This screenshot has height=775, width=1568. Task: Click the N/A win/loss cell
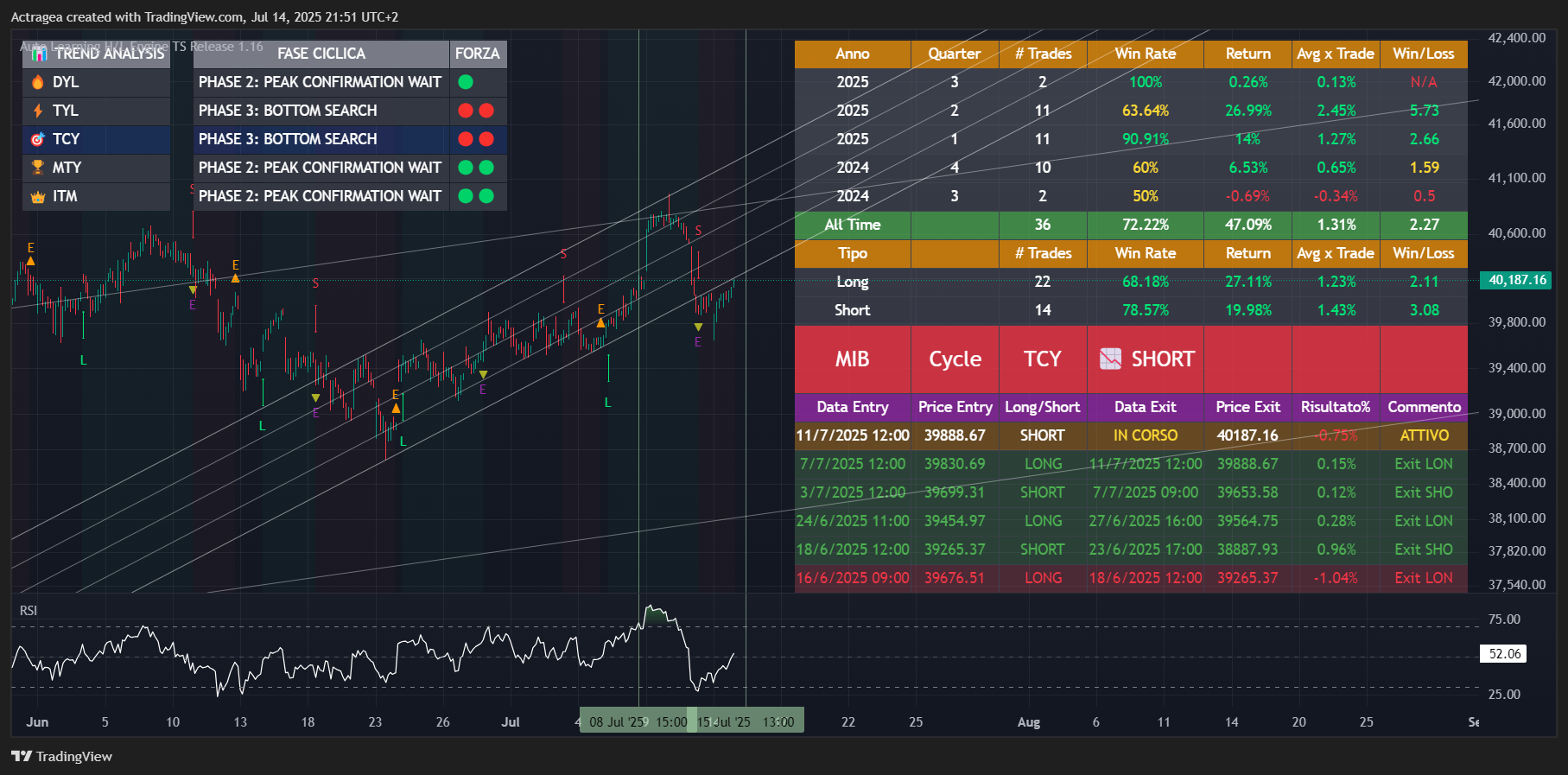point(1424,82)
